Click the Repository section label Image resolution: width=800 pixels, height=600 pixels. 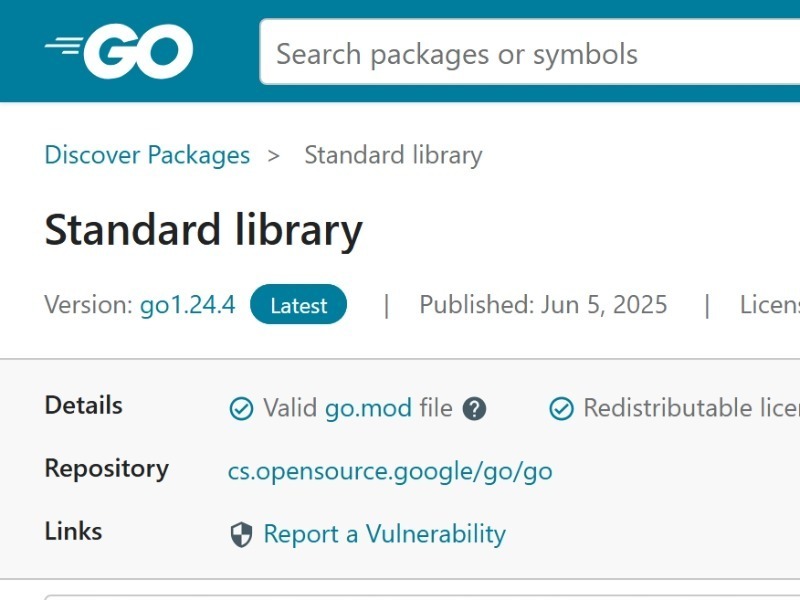[x=107, y=468]
